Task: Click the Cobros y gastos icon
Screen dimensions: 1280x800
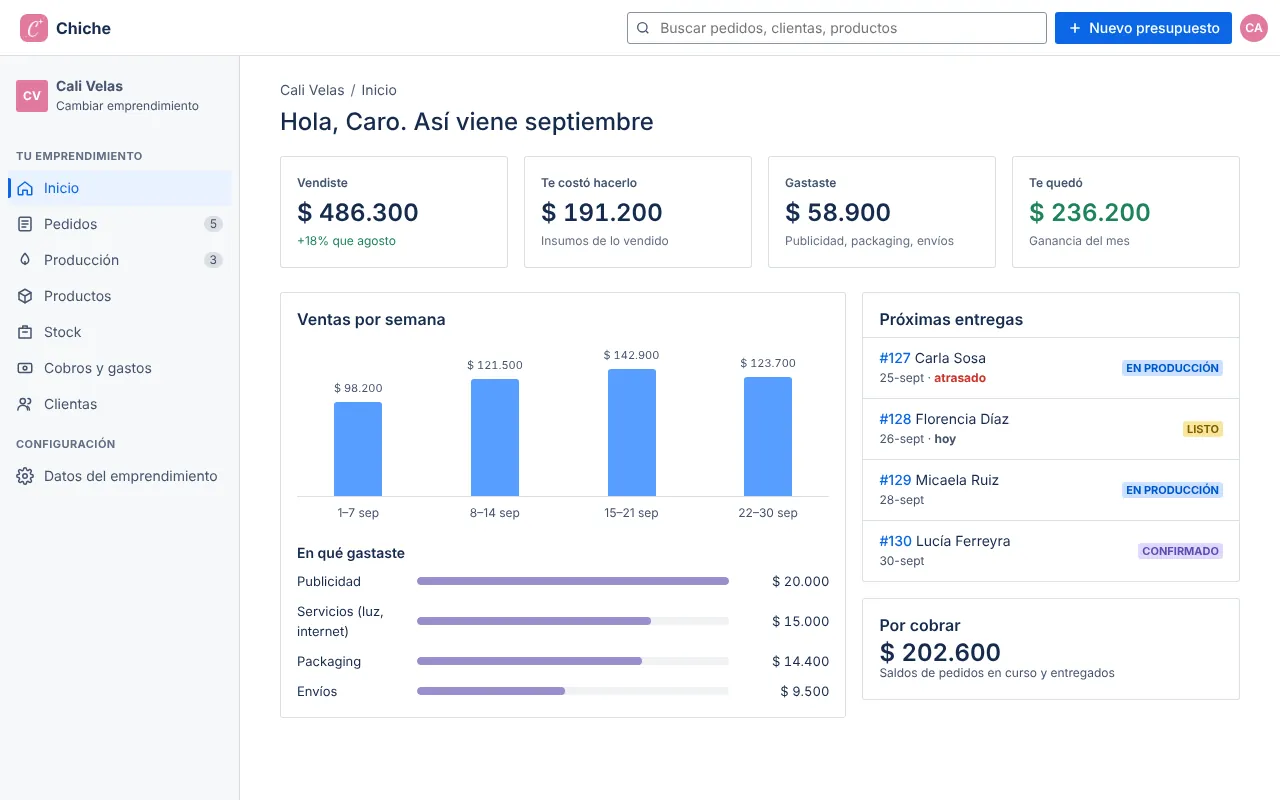Action: (25, 368)
